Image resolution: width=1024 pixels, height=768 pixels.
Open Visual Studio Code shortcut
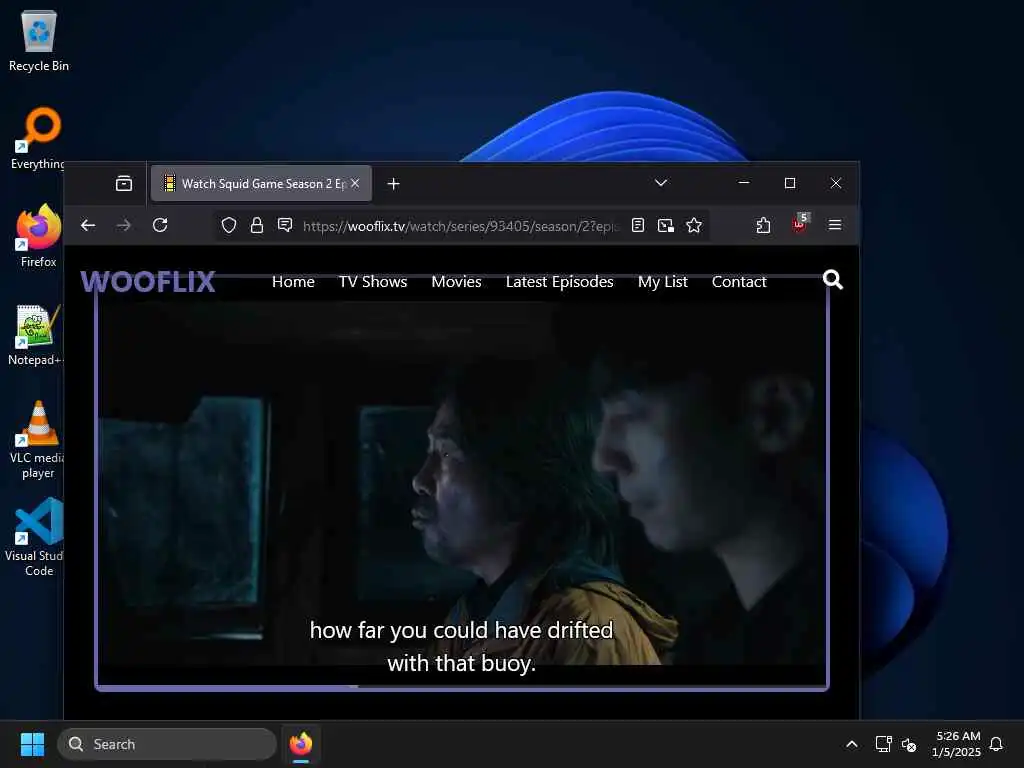(x=37, y=537)
